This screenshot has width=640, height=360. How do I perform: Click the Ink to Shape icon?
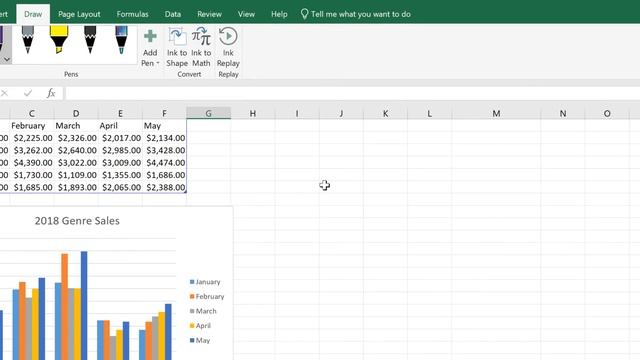click(x=177, y=36)
